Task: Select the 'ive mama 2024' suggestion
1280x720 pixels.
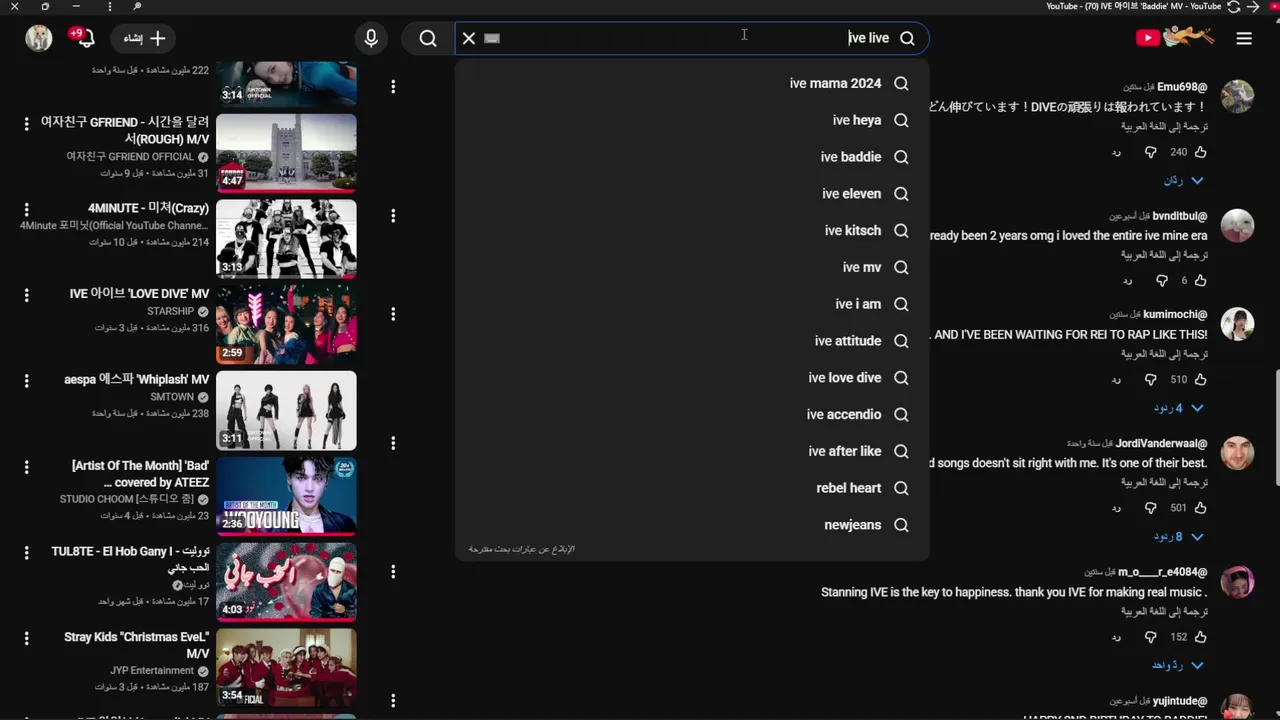Action: 692,83
